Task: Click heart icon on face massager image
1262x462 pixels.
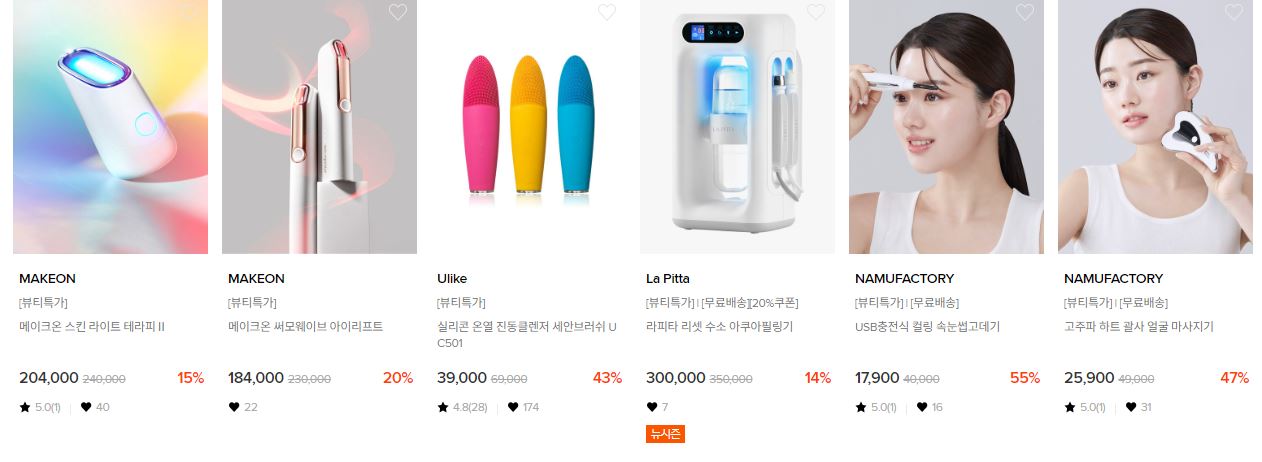Action: [x=1234, y=11]
